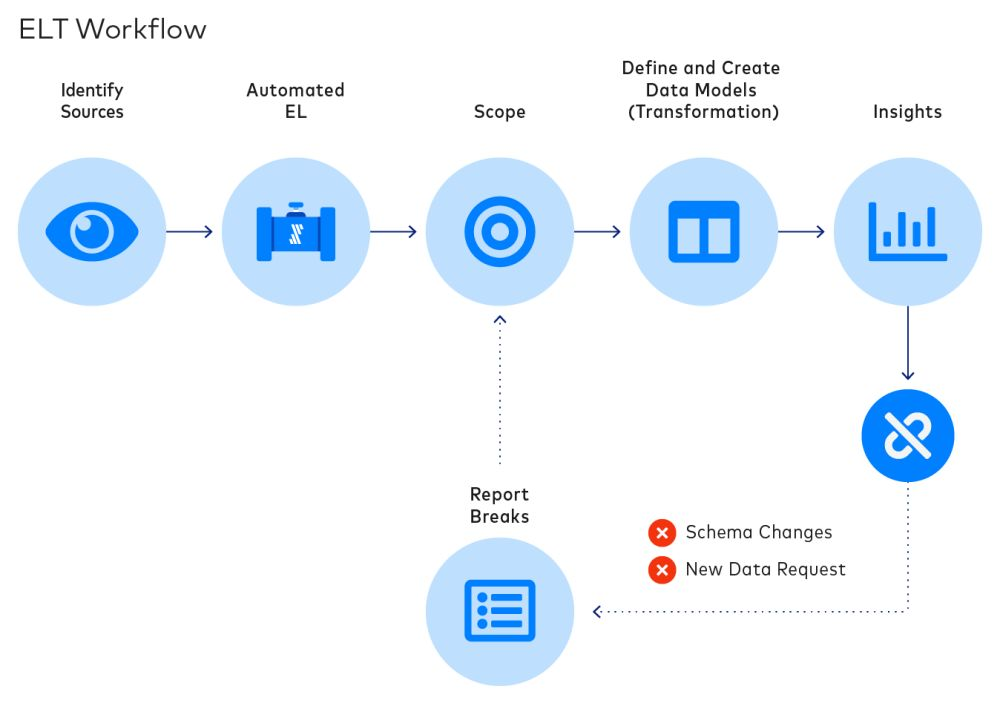
Task: Open the broken link icon below Insights
Action: pyautogui.click(x=907, y=433)
